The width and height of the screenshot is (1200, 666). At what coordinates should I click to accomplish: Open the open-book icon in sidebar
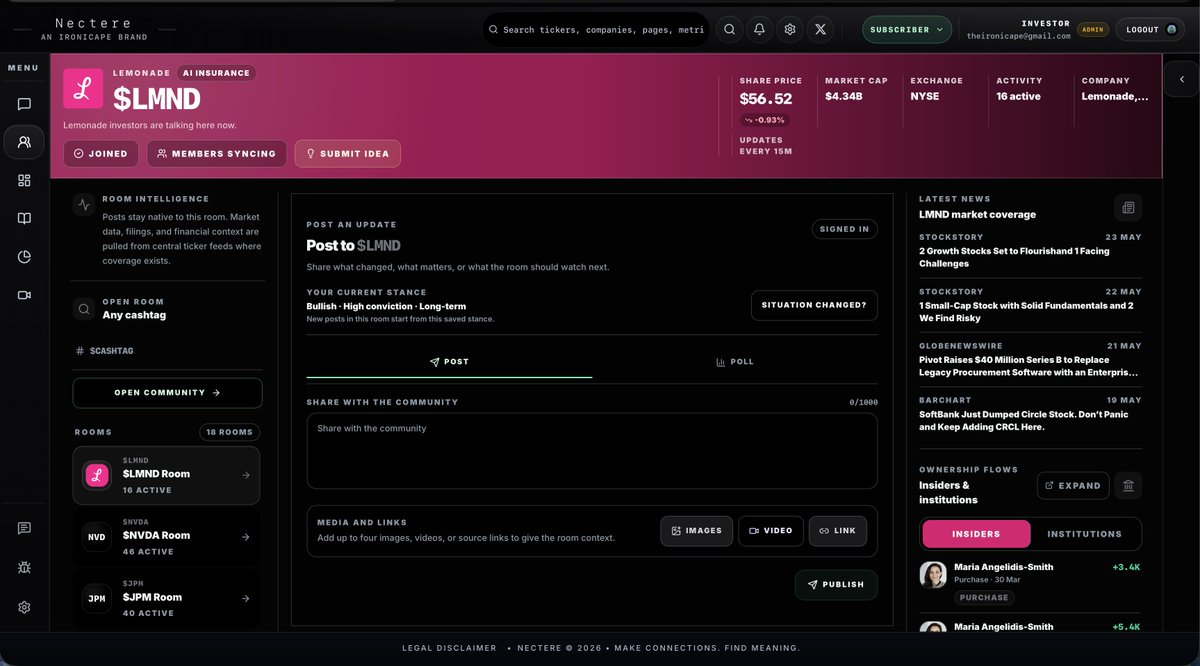[x=24, y=218]
